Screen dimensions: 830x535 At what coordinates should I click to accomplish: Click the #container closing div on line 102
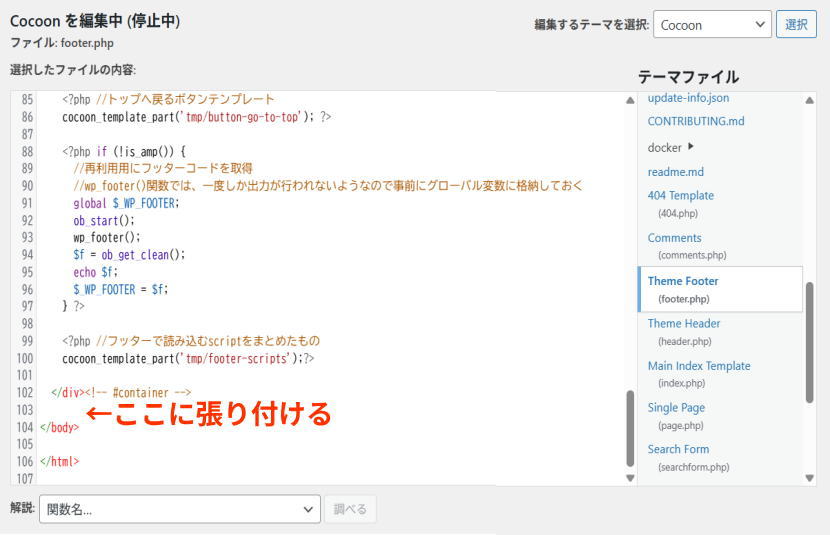pyautogui.click(x=121, y=393)
